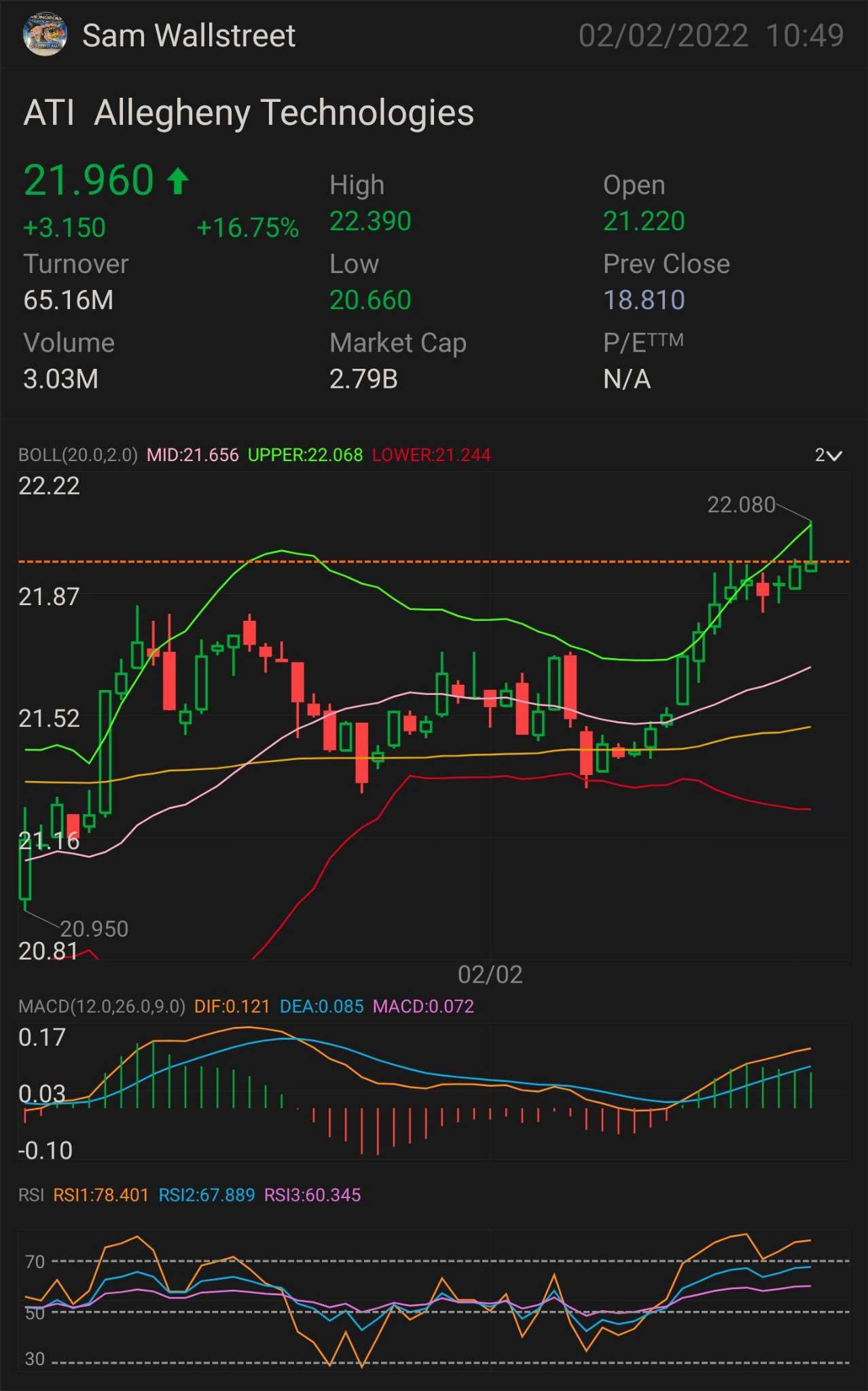Click the +3.150 price change
The height and width of the screenshot is (1391, 868).
[65, 228]
